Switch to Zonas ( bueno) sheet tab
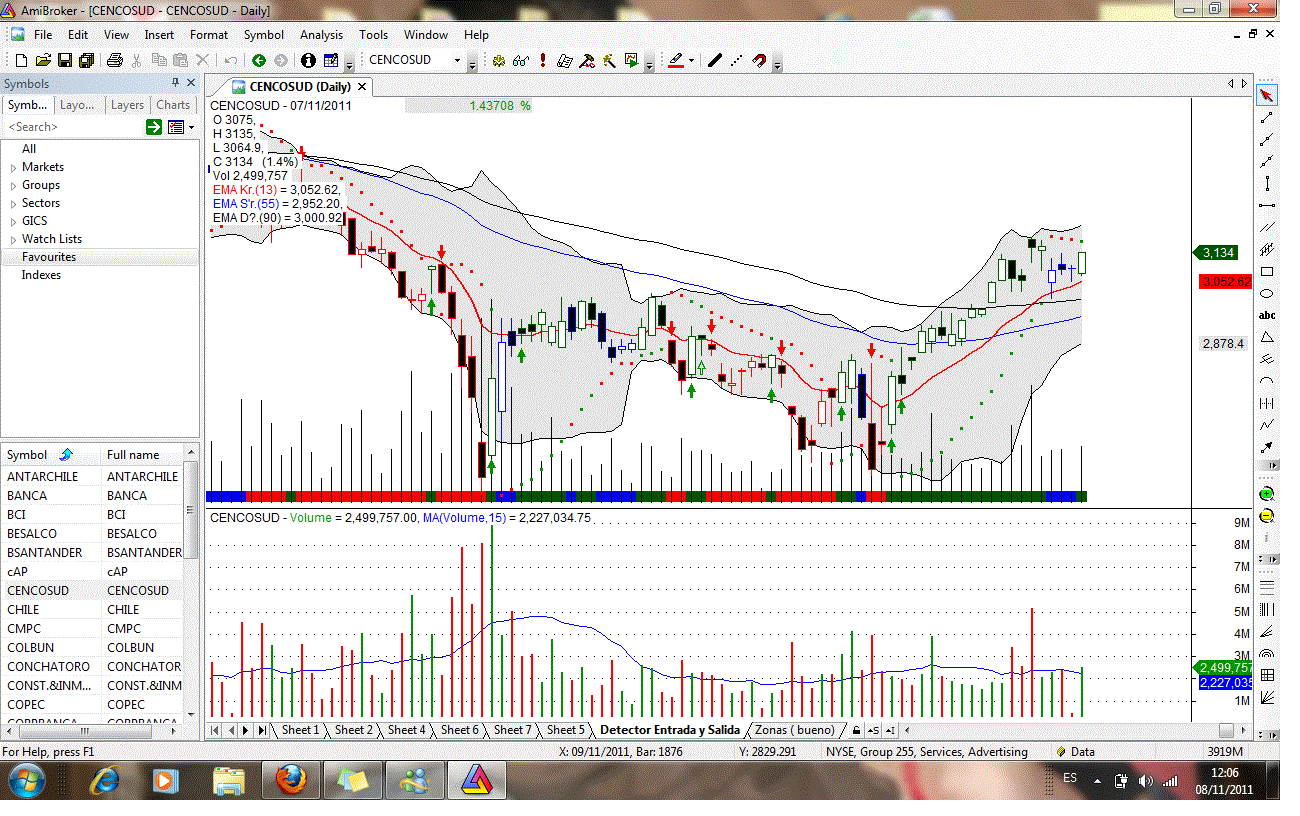The width and height of the screenshot is (1300, 816). coord(794,730)
